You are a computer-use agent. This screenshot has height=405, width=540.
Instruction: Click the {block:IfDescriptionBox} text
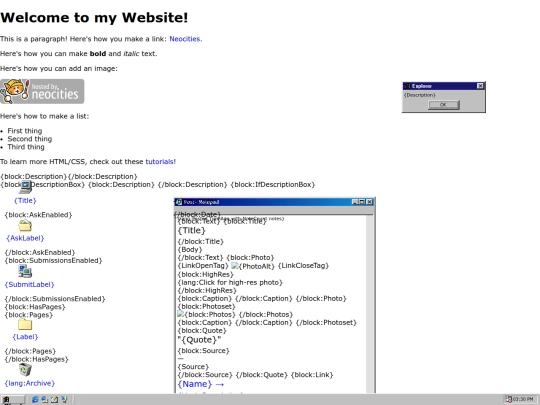click(273, 185)
